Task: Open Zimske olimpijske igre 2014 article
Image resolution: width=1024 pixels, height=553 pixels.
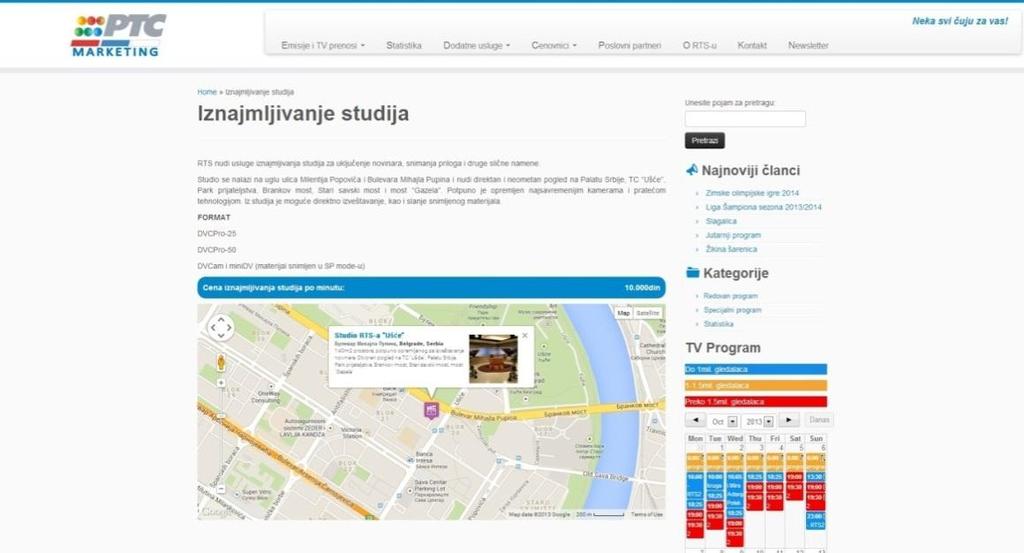Action: coord(752,193)
